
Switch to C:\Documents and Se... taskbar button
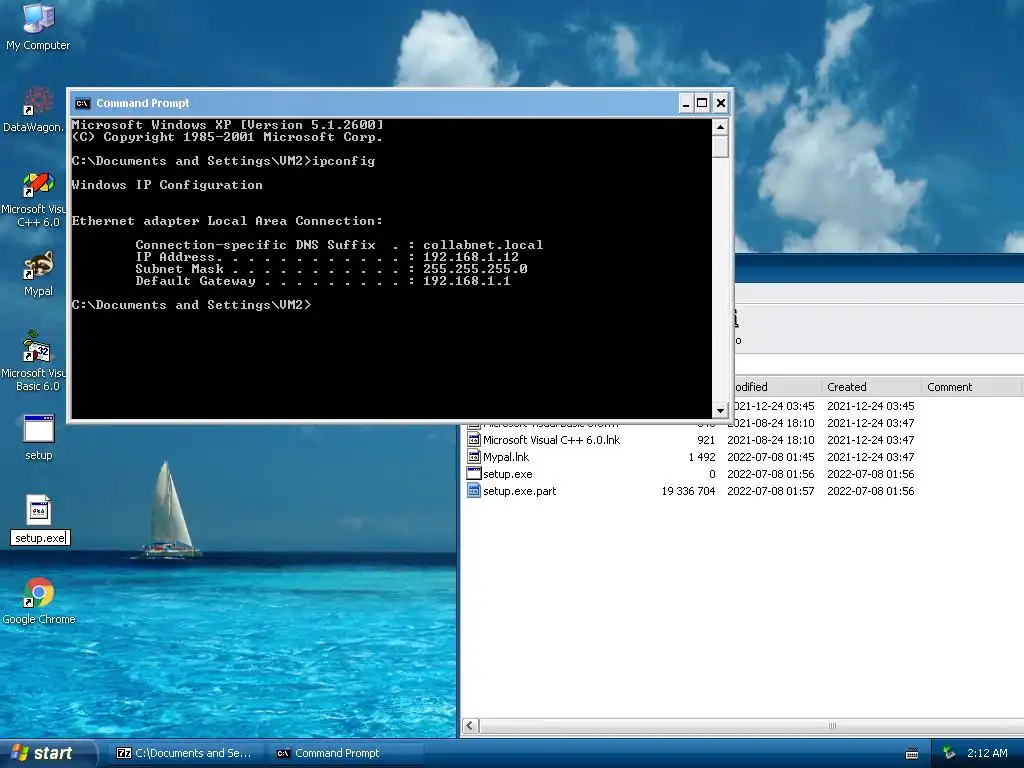tap(185, 753)
